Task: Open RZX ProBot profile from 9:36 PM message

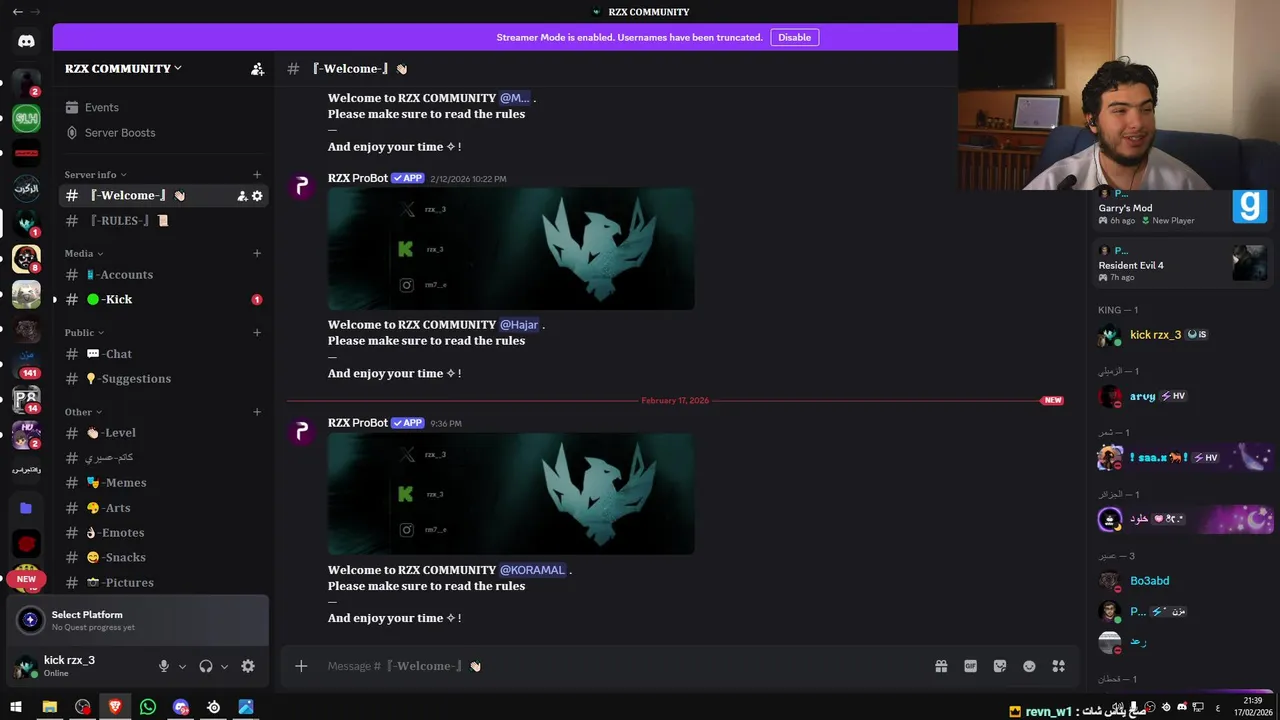Action: point(357,423)
